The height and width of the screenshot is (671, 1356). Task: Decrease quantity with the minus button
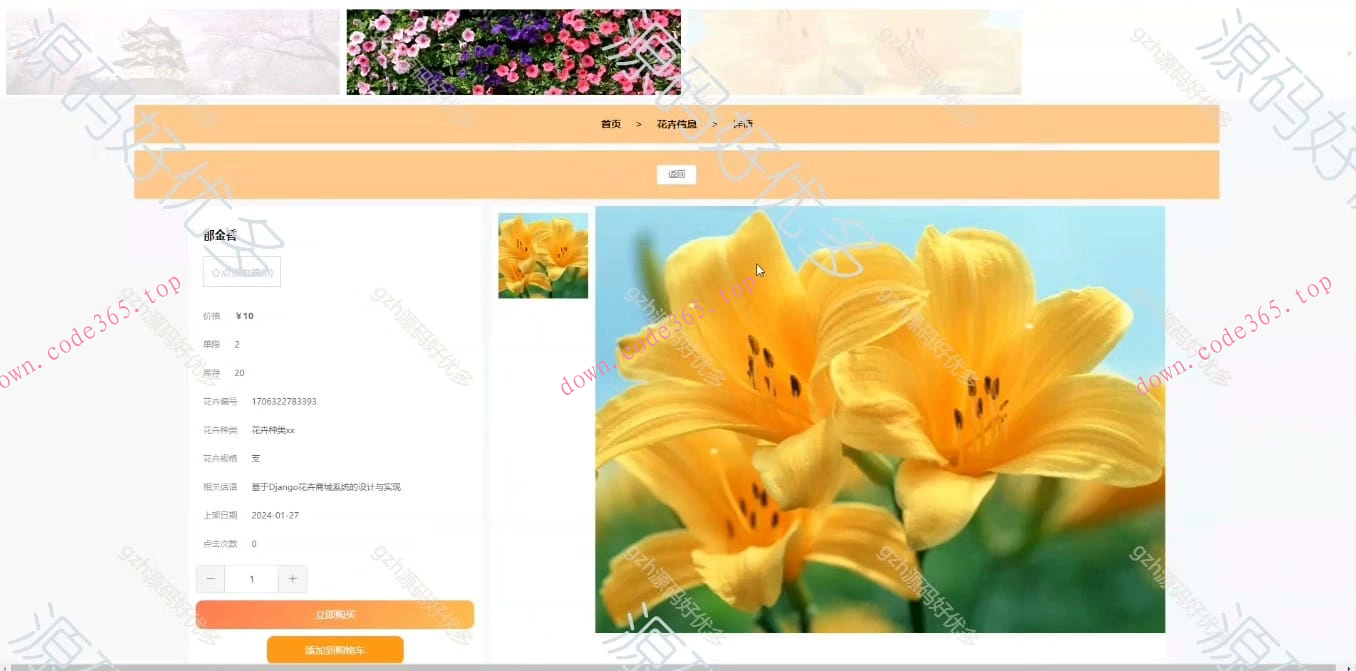210,579
